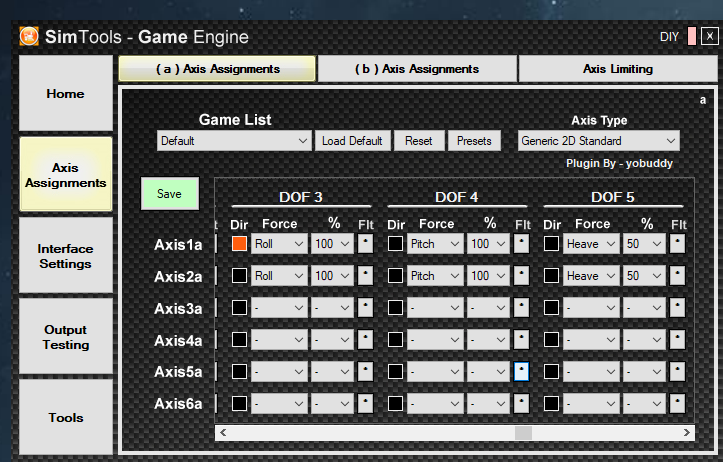Open the Axis Limiting tab
The width and height of the screenshot is (723, 462).
[618, 69]
